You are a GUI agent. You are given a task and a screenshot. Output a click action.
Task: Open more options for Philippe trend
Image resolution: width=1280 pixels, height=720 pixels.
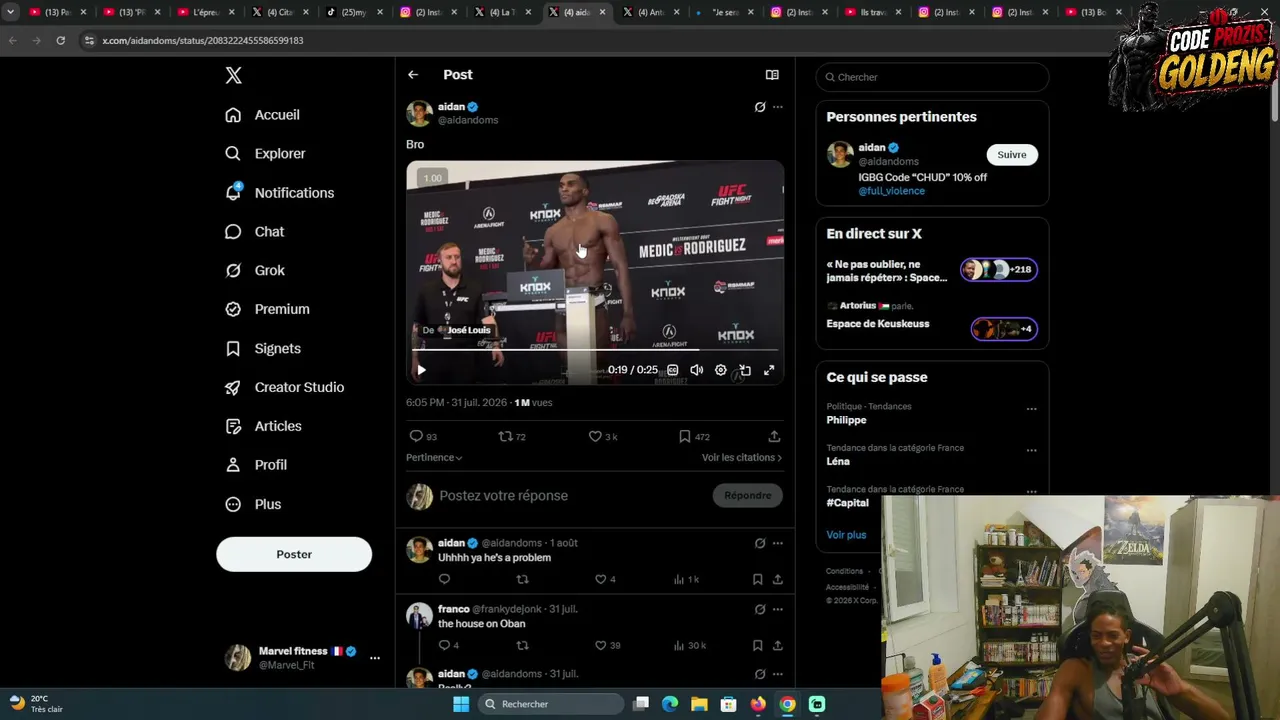(x=1031, y=409)
